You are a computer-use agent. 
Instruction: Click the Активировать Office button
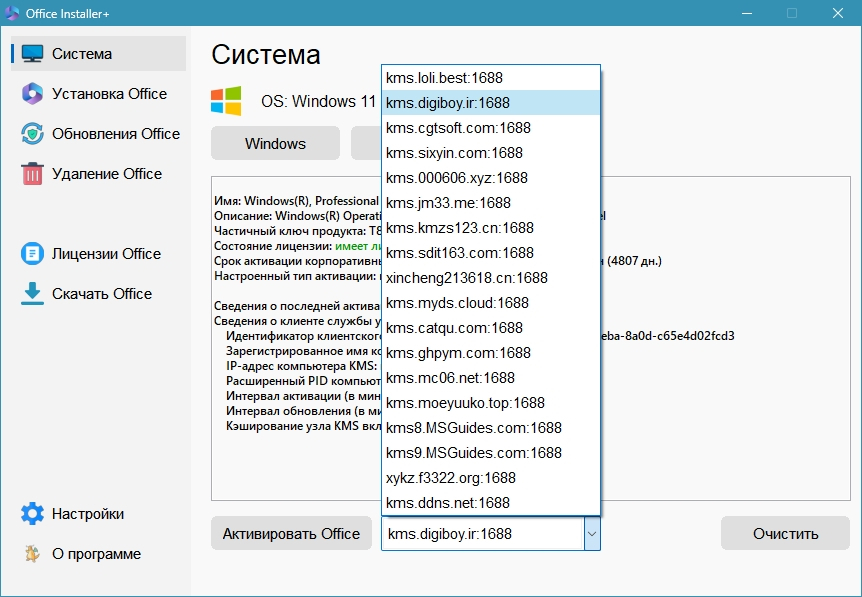point(291,533)
